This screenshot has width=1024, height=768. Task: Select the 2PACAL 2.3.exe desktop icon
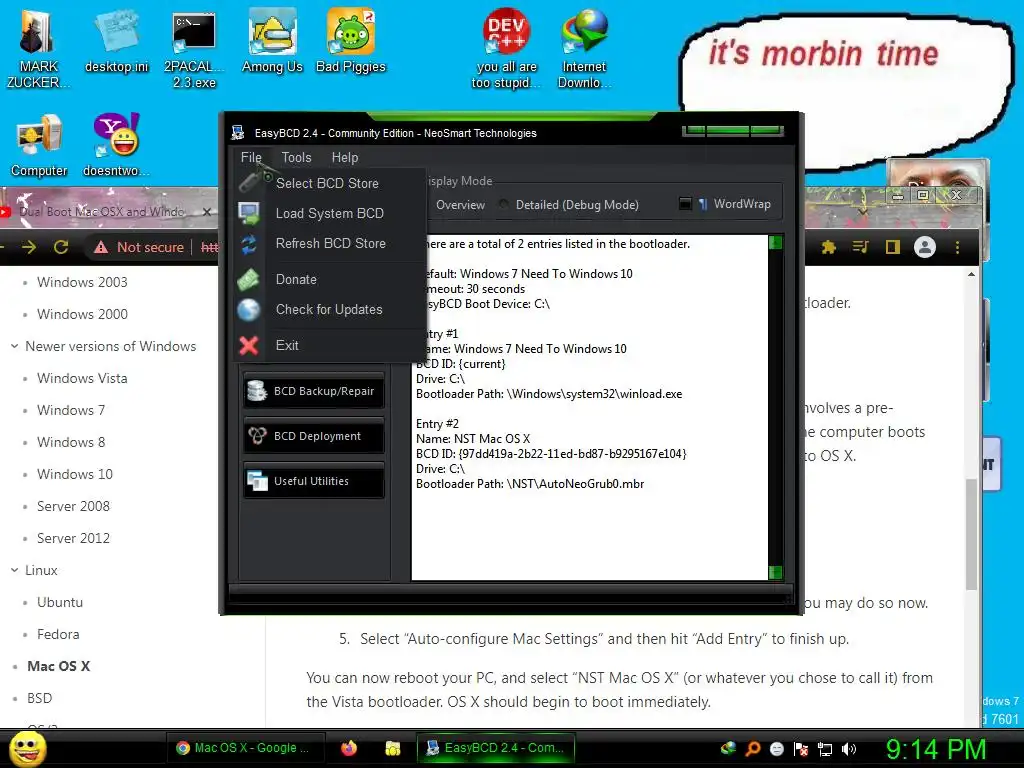point(194,50)
